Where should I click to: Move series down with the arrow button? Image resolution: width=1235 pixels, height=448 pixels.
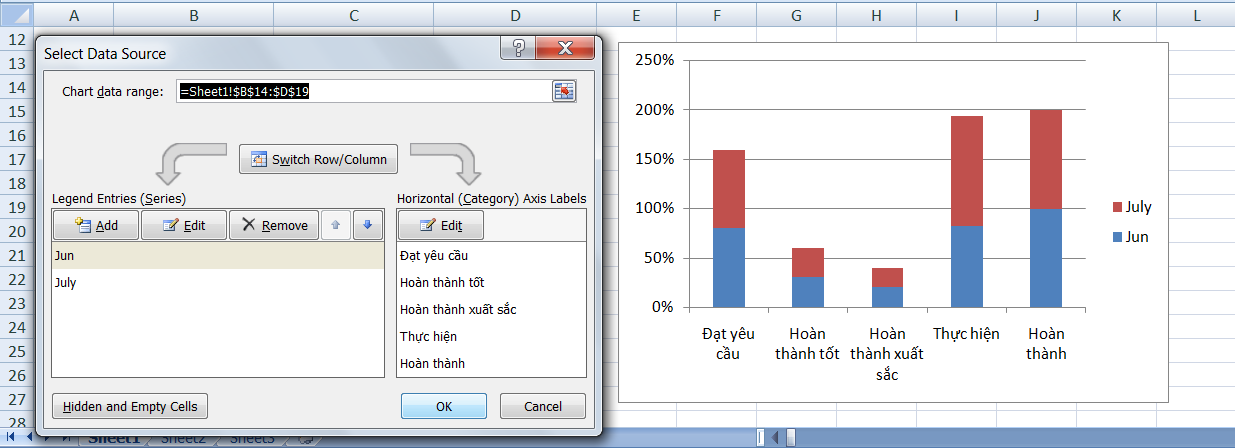(367, 225)
